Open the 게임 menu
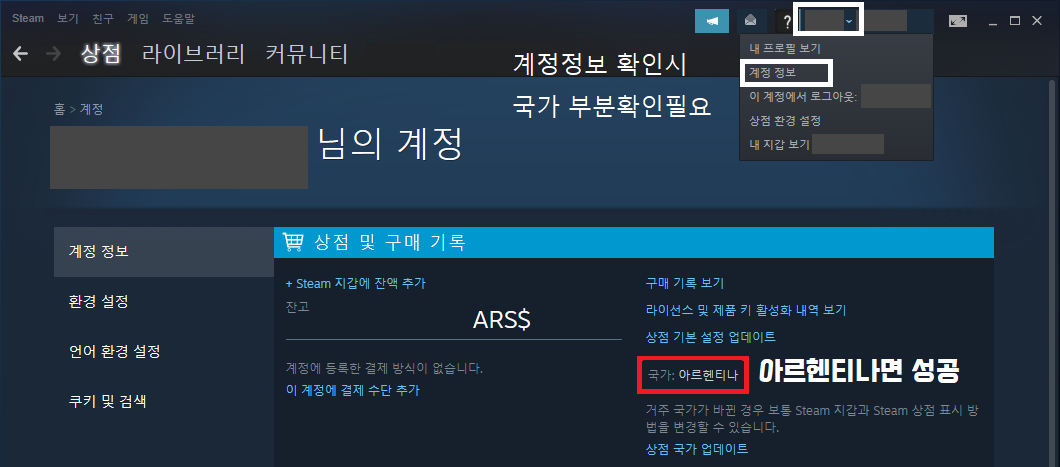The image size is (1060, 467). coord(138,19)
